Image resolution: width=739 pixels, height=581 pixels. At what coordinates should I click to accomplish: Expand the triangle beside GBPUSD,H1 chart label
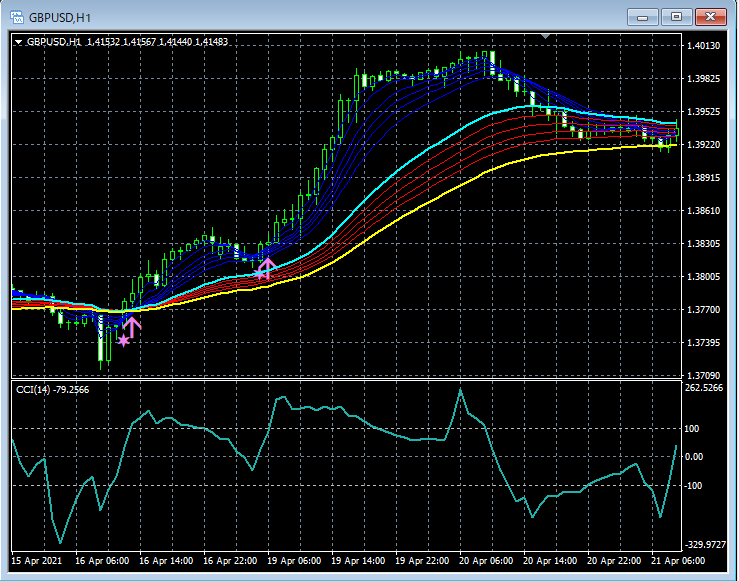click(x=18, y=42)
